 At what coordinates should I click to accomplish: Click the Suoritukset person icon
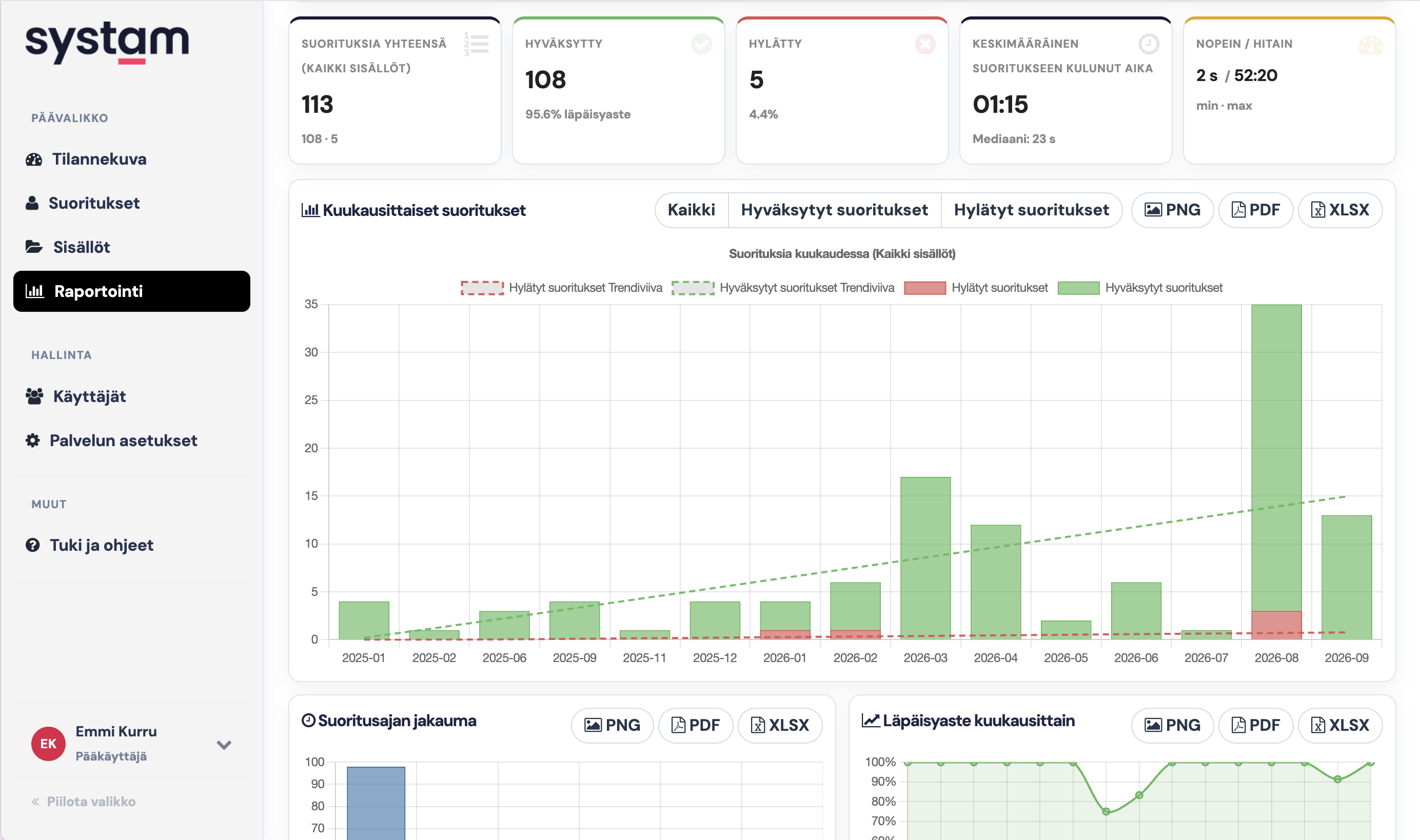(32, 203)
